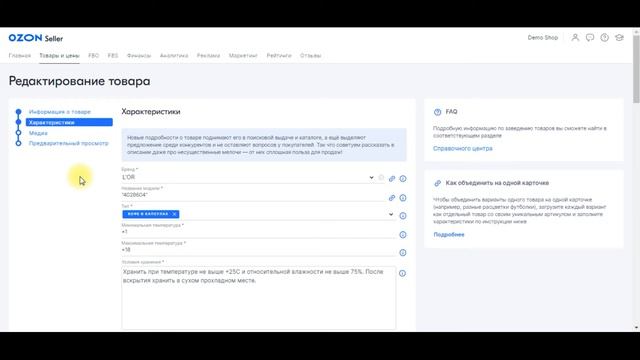The height and width of the screenshot is (360, 640).
Task: Click the storage conditions text area
Action: (258, 298)
